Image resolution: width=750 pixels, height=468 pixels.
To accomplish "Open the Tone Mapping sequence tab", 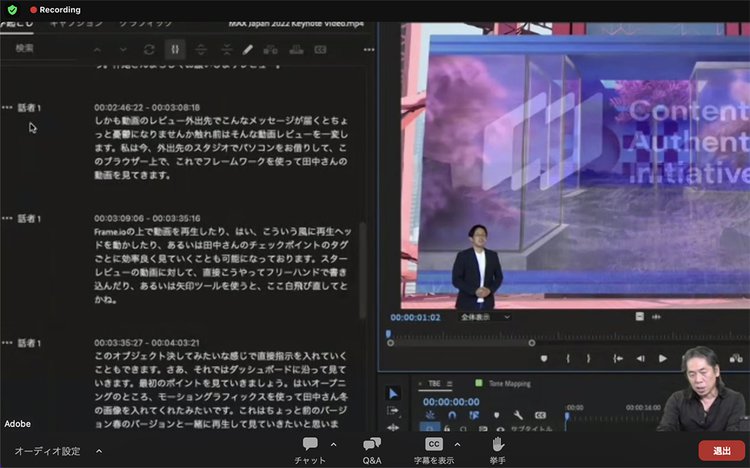I will pyautogui.click(x=510, y=383).
